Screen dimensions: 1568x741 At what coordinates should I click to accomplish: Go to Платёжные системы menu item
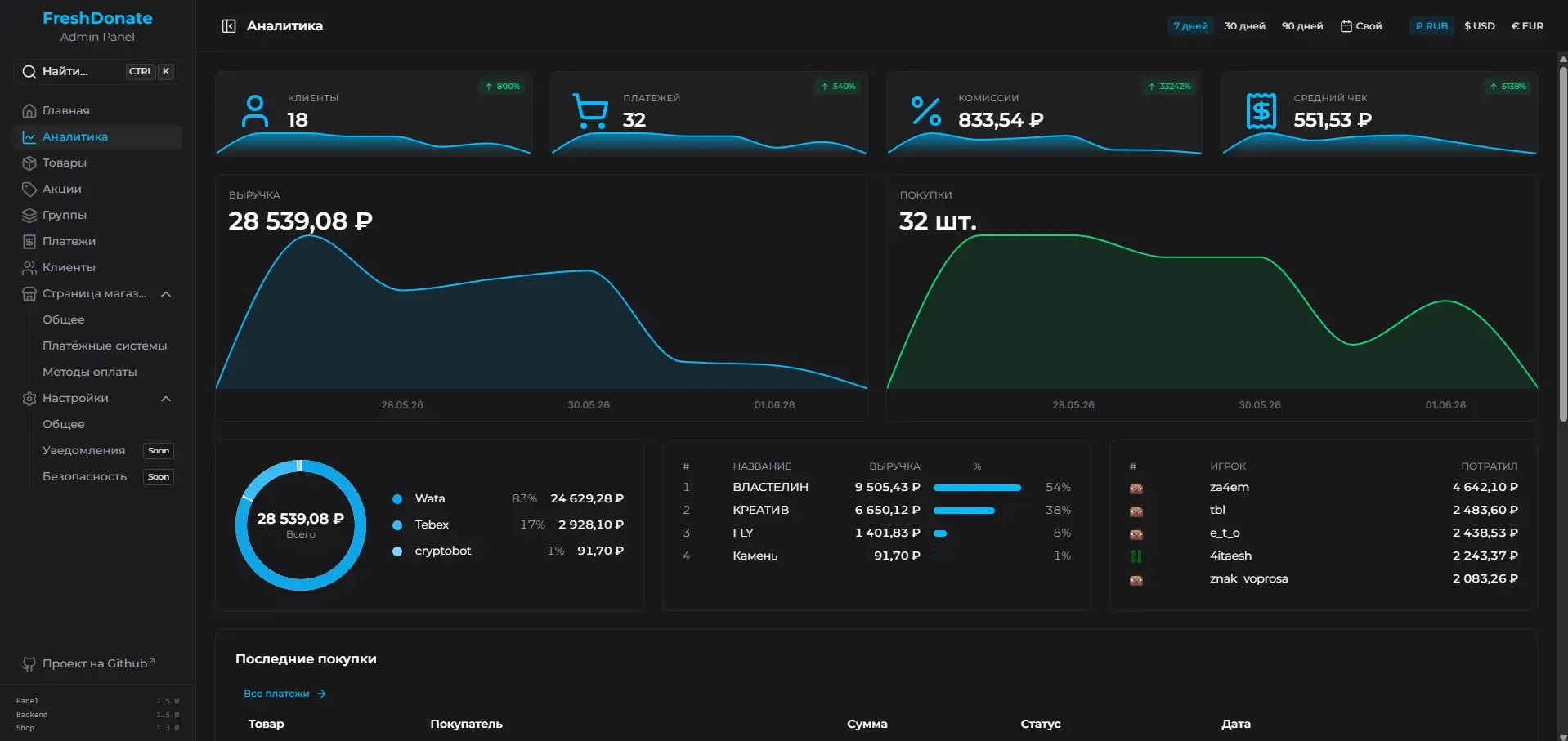tap(105, 346)
